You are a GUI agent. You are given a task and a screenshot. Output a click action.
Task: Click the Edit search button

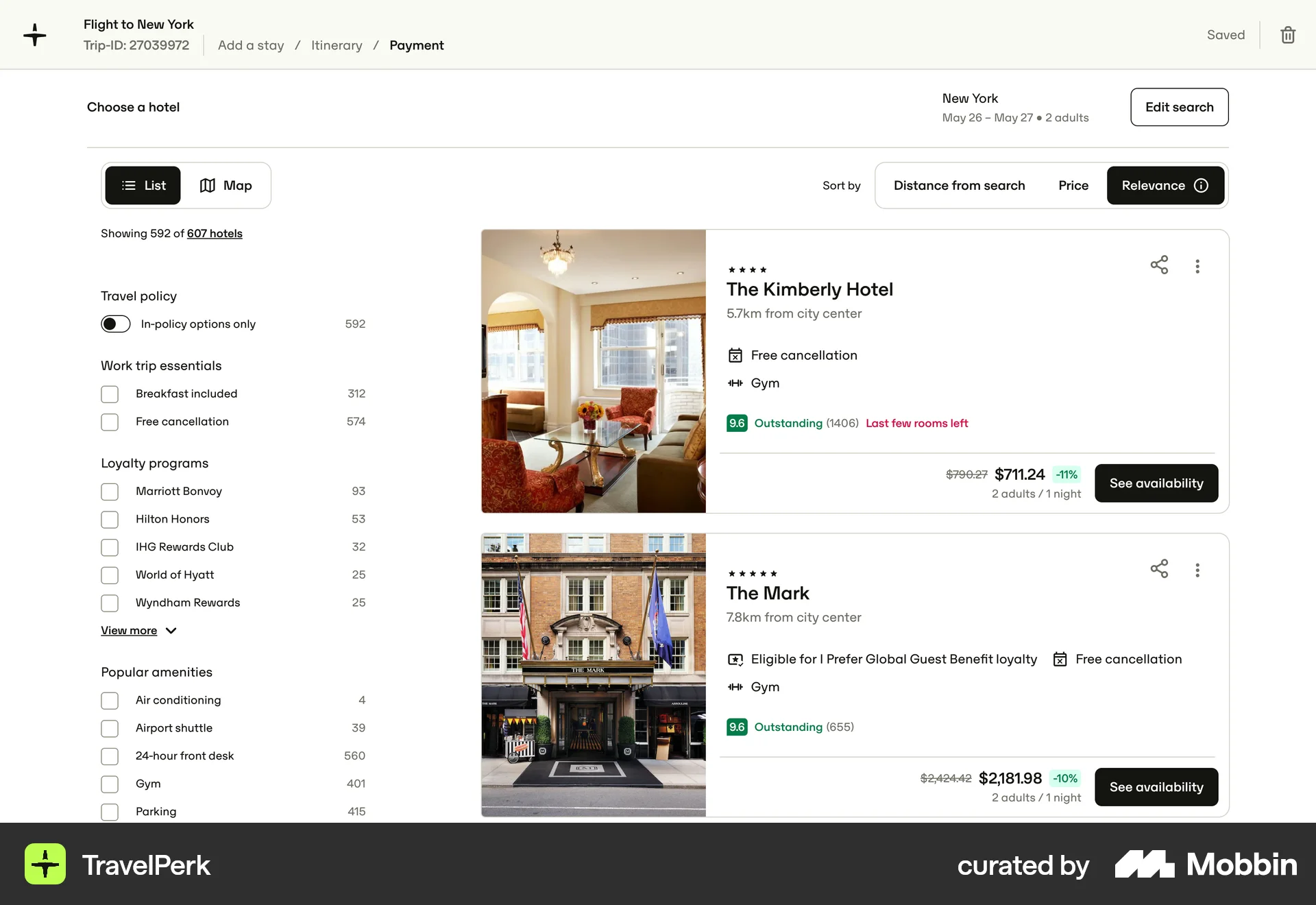[1179, 107]
